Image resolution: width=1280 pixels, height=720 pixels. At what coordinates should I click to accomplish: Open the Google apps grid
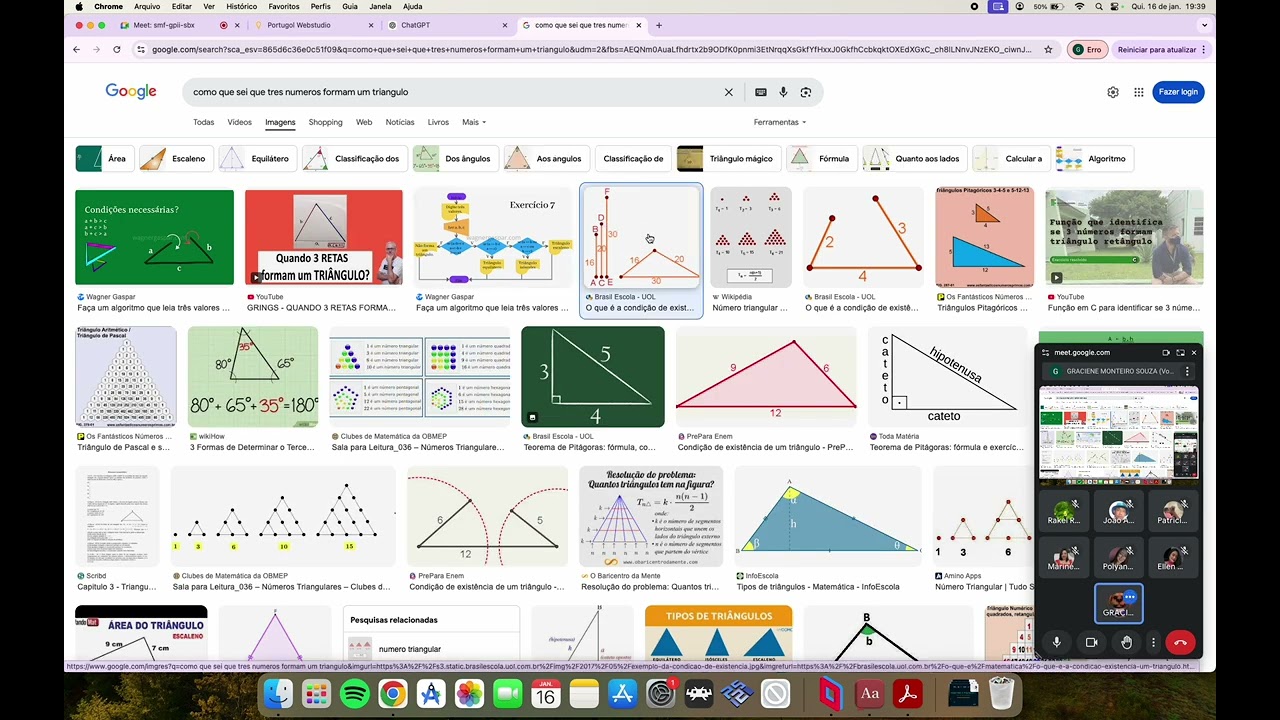click(x=1138, y=92)
